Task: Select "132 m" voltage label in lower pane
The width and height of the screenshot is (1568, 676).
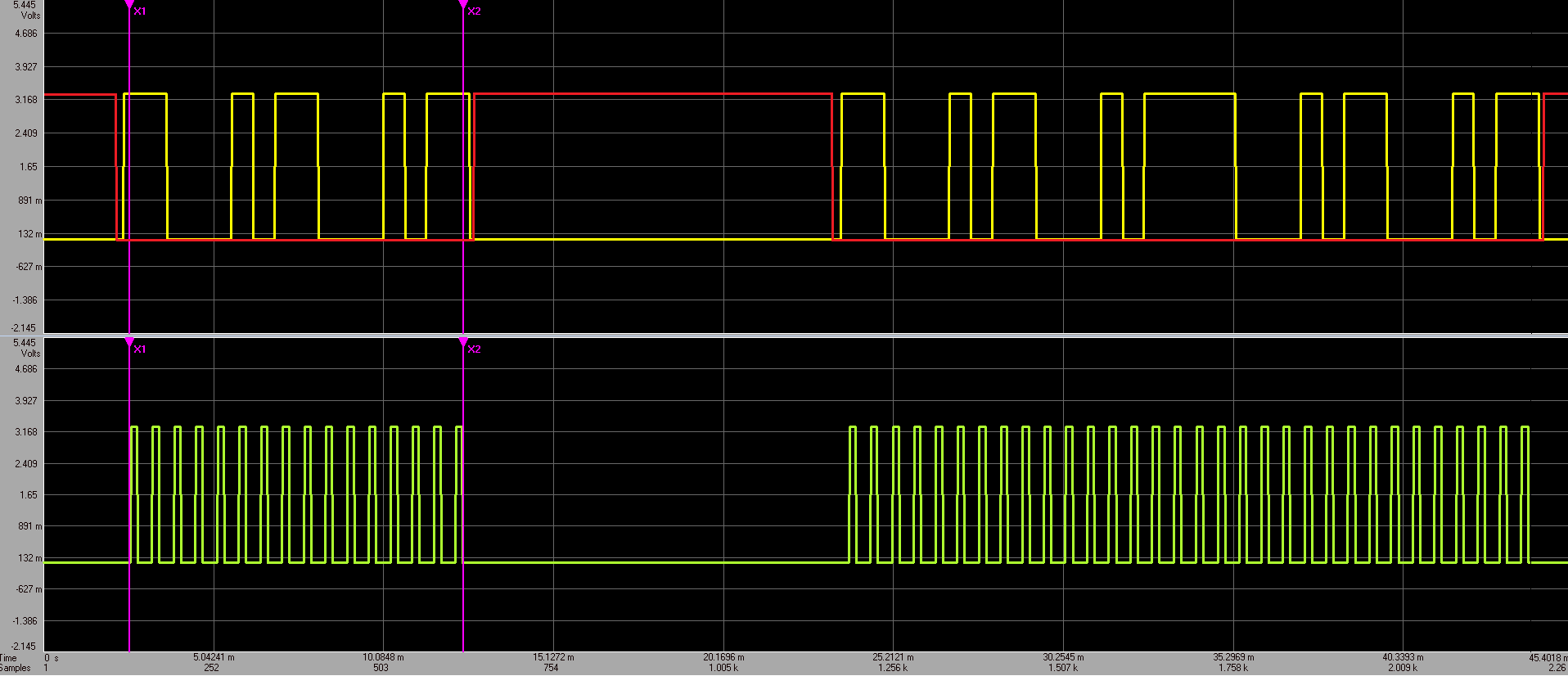Action: [30, 558]
